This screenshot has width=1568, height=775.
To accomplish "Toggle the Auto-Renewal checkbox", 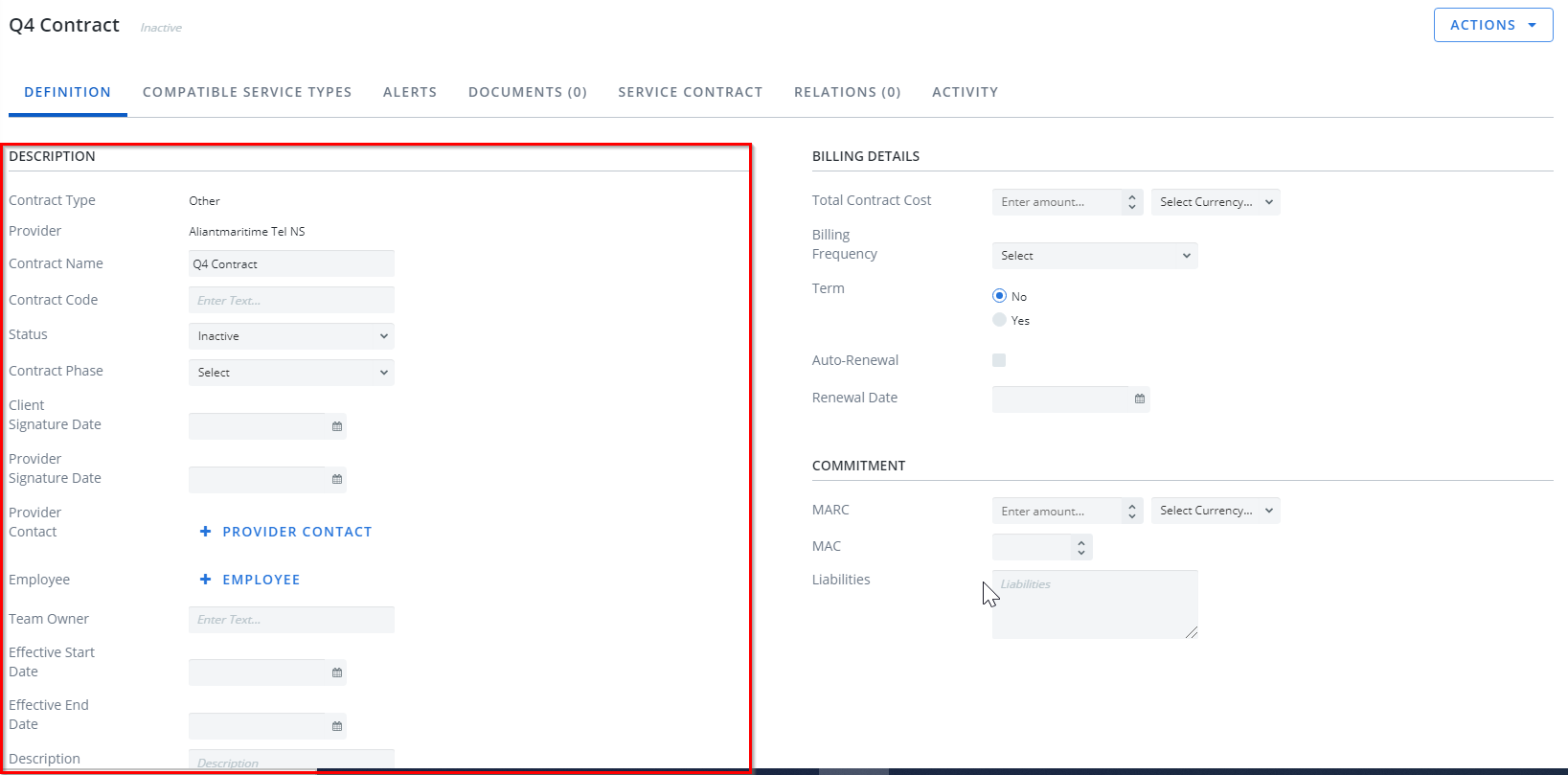I will (x=999, y=360).
